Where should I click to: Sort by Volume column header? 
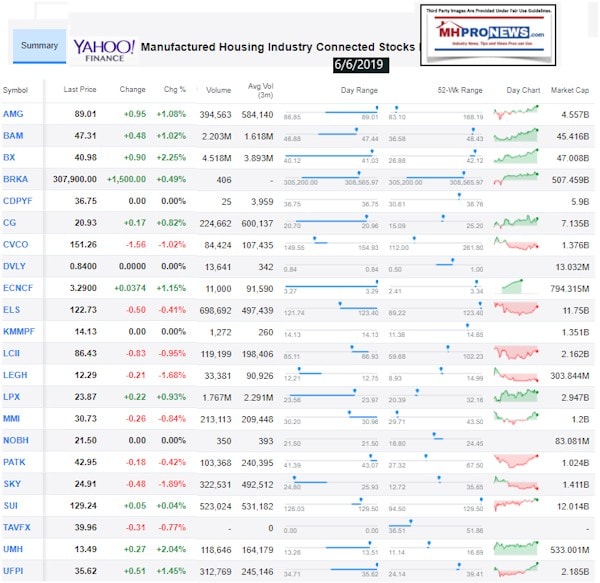(x=218, y=90)
